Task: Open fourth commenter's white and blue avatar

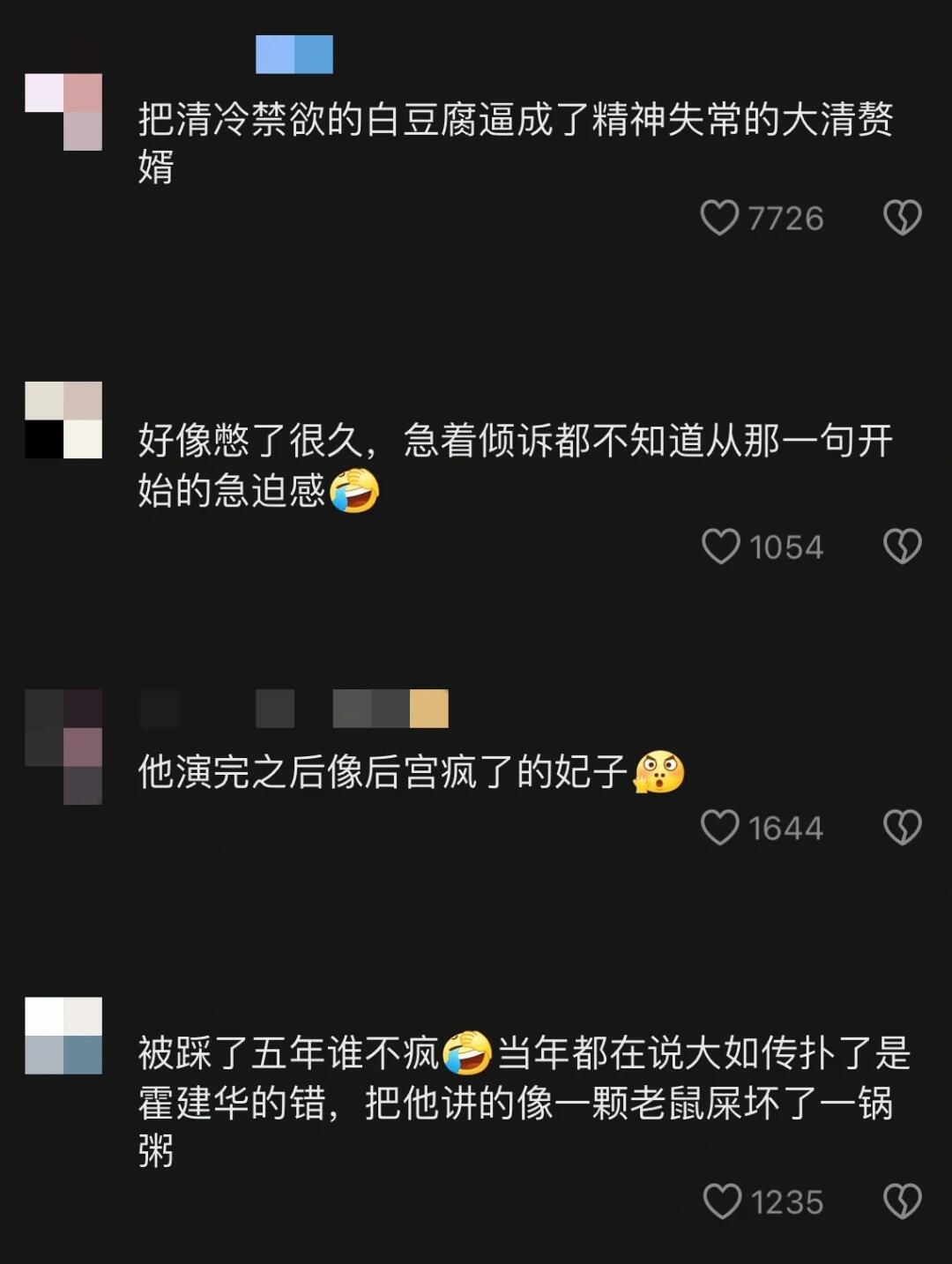Action: [63, 1036]
